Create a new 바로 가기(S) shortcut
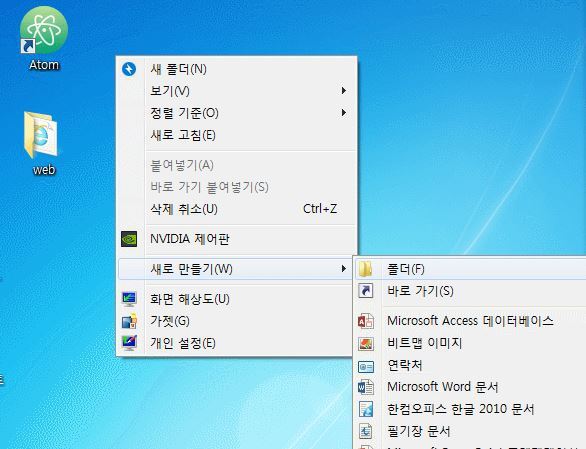 click(470, 291)
